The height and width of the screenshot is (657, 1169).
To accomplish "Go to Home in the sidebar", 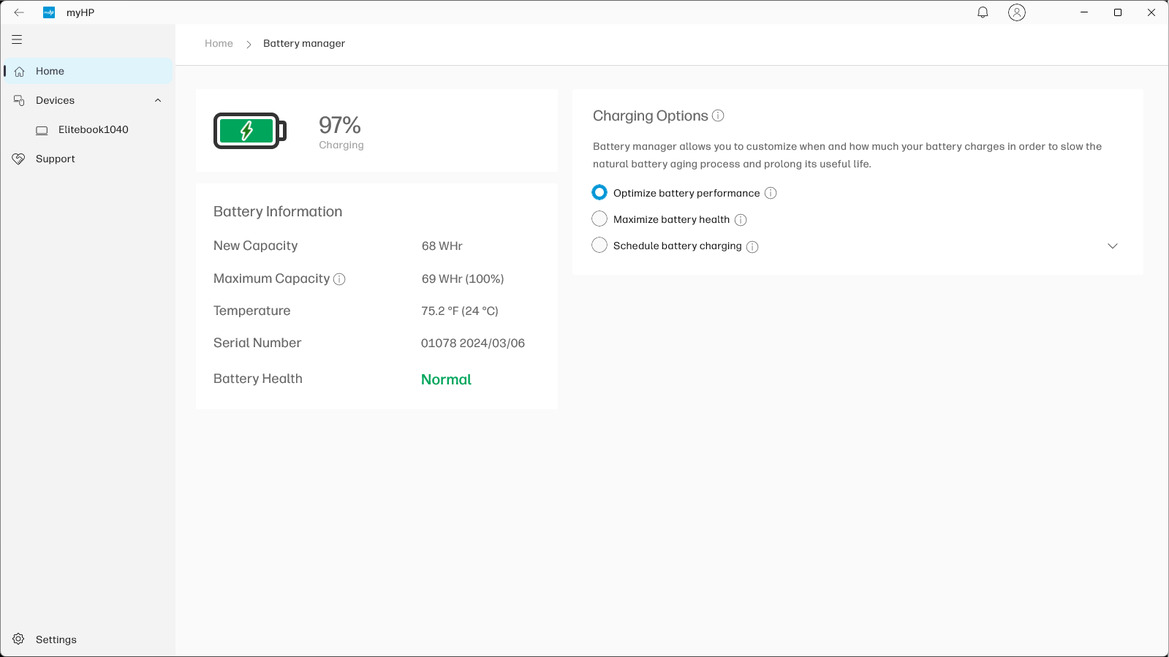I will pyautogui.click(x=88, y=72).
